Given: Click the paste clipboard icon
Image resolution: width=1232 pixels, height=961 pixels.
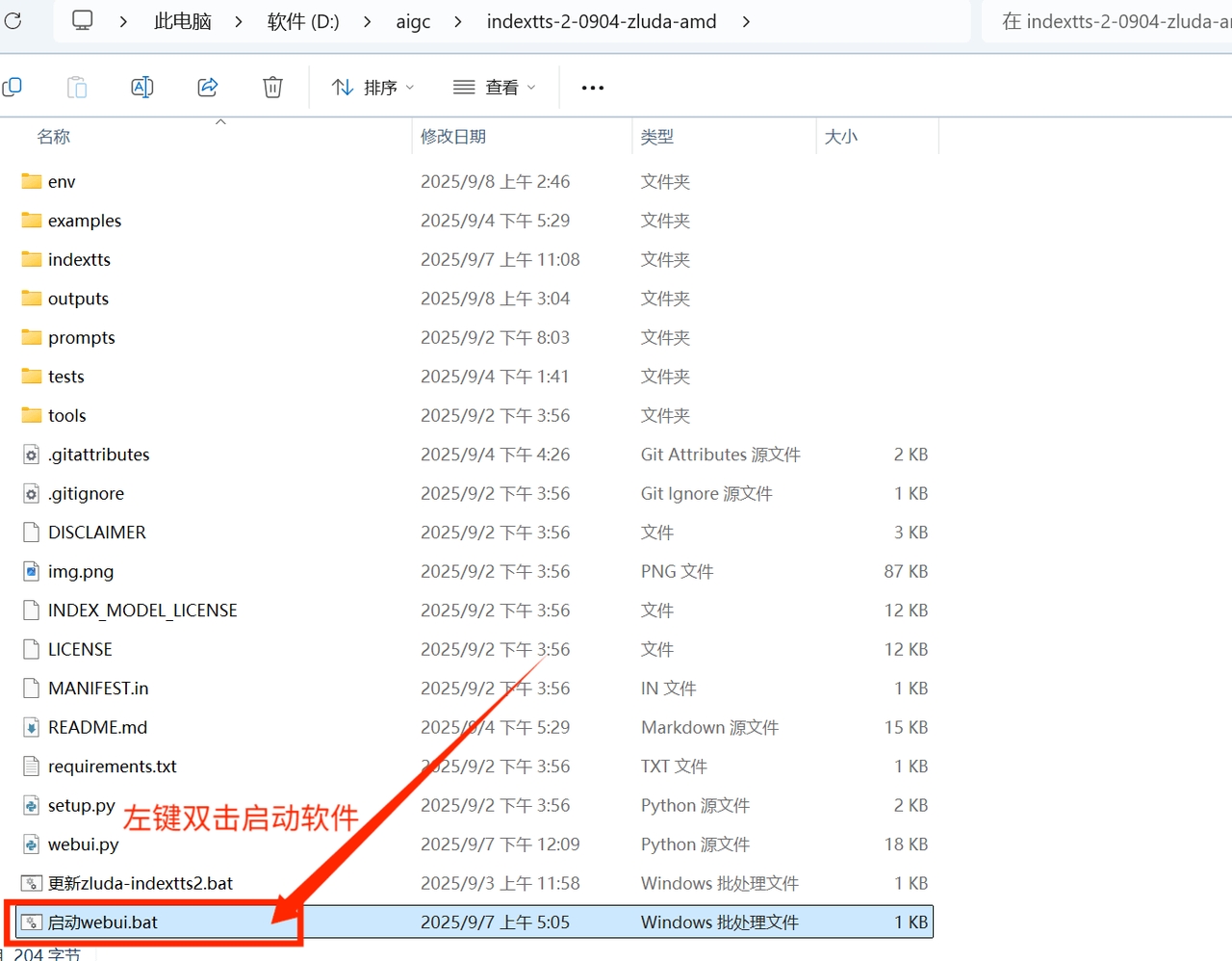Looking at the screenshot, I should pyautogui.click(x=77, y=88).
